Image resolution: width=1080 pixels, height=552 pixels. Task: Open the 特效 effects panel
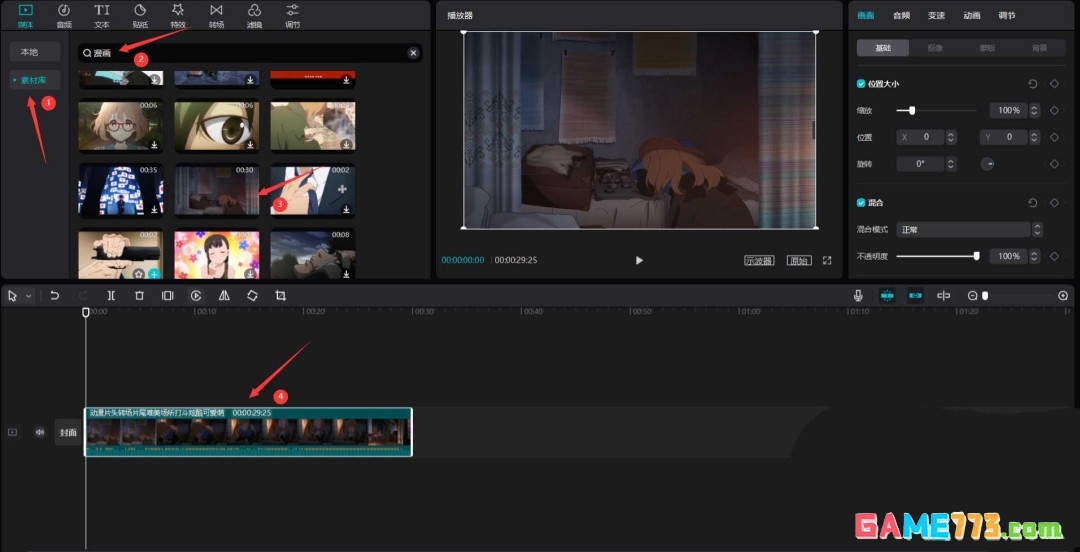[178, 16]
